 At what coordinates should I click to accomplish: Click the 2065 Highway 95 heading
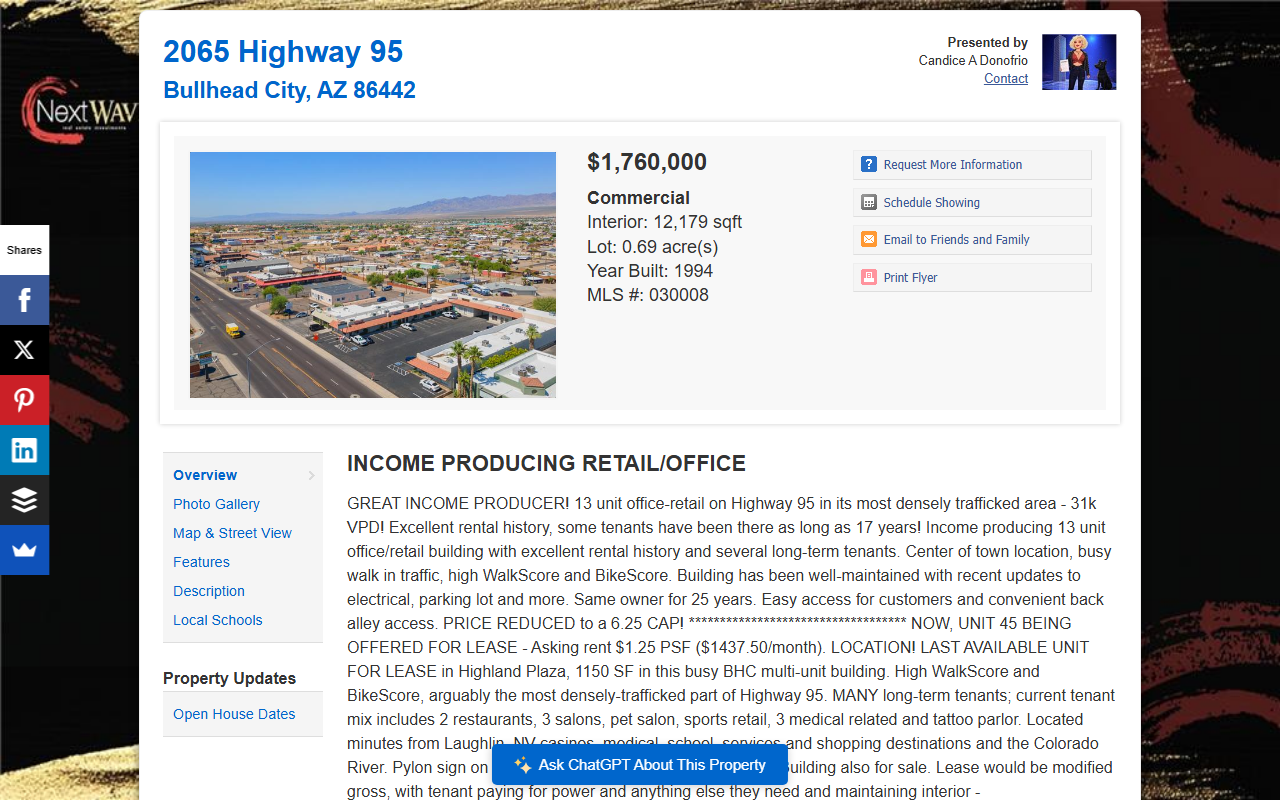point(283,51)
